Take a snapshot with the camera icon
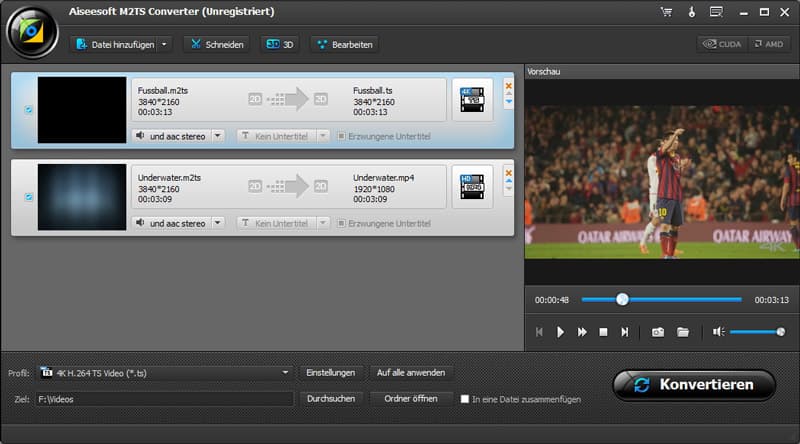 (x=658, y=331)
